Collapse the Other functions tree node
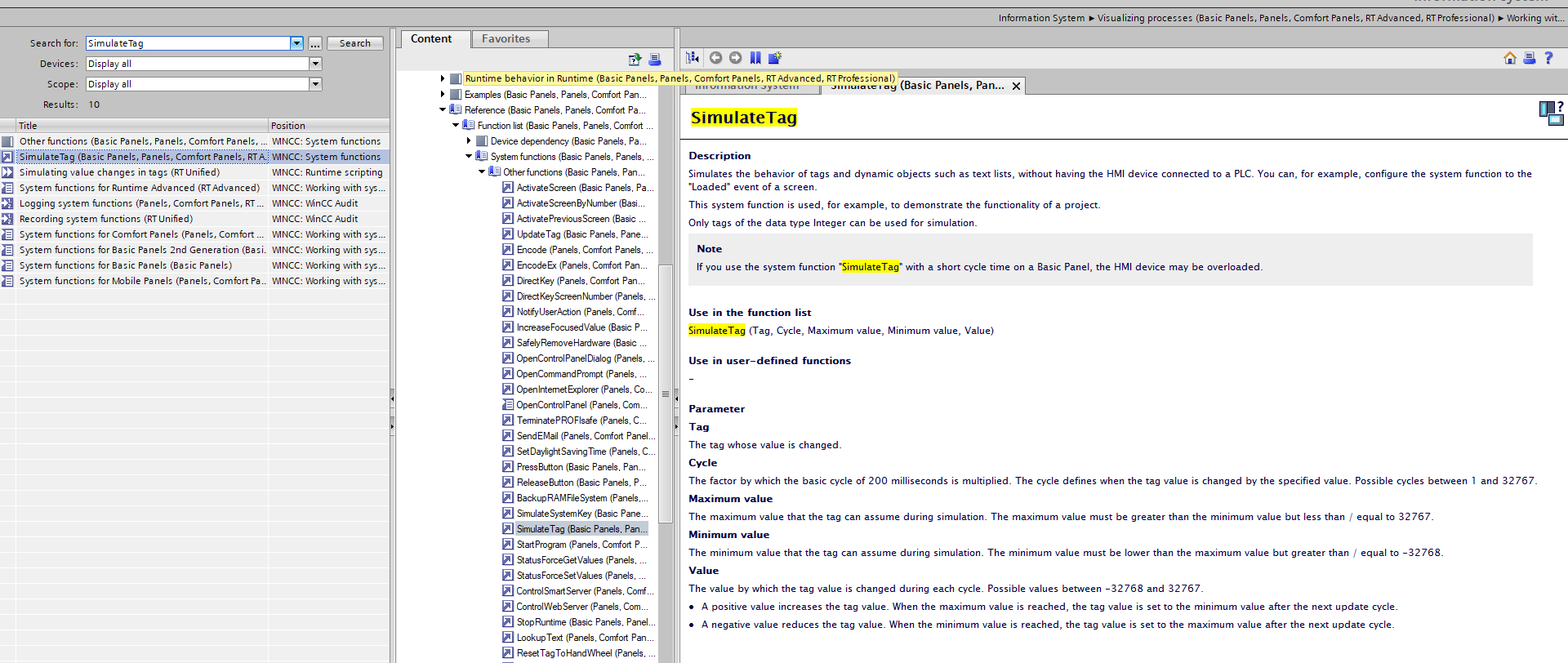 point(482,172)
